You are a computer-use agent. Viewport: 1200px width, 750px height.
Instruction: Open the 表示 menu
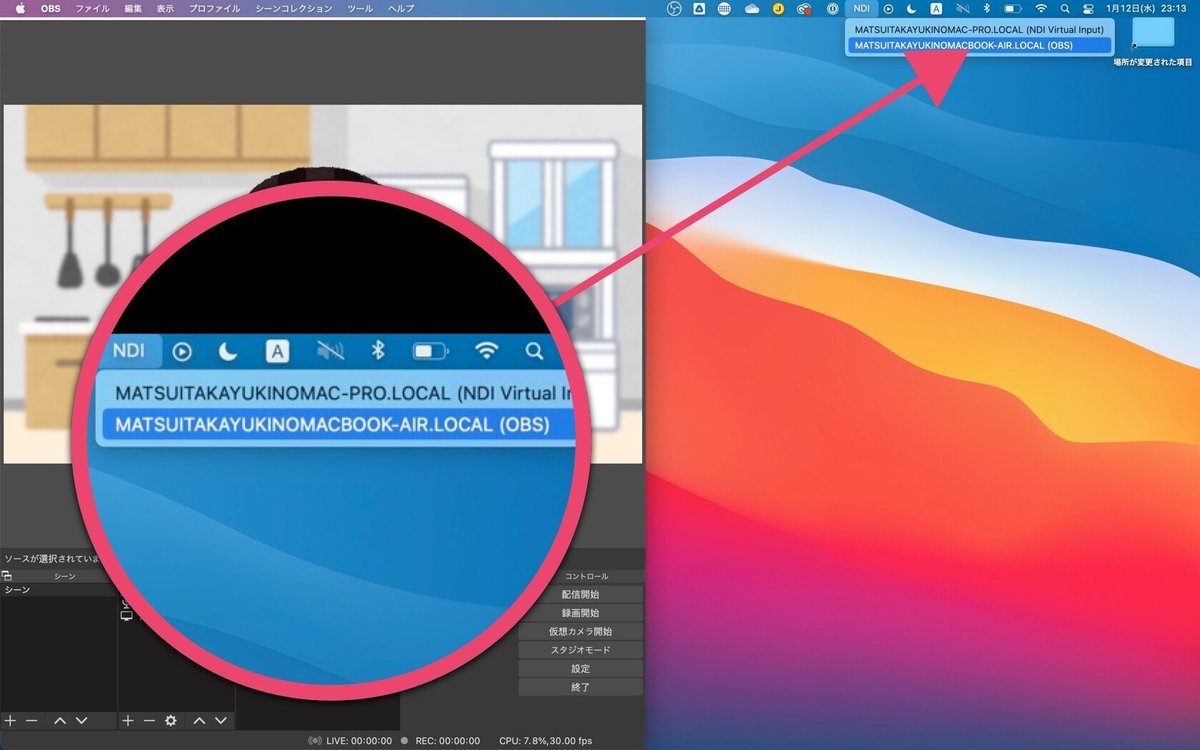coord(165,8)
